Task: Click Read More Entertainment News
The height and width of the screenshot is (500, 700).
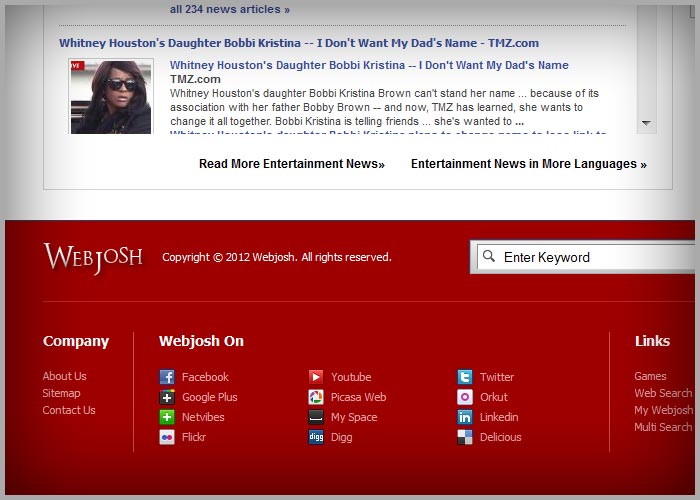Action: coord(292,164)
